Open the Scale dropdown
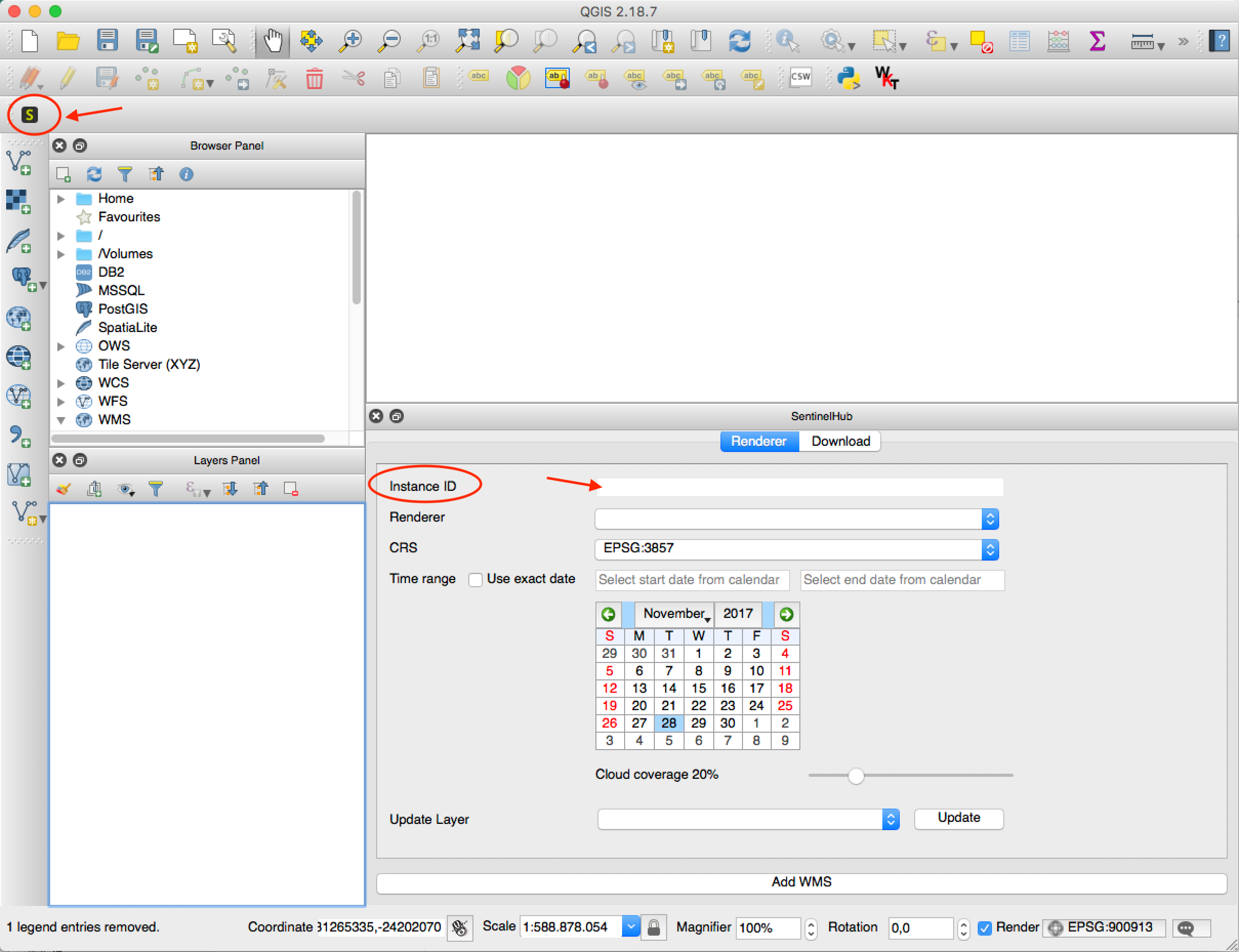Screen dimensions: 1239x952 pyautogui.click(x=631, y=927)
